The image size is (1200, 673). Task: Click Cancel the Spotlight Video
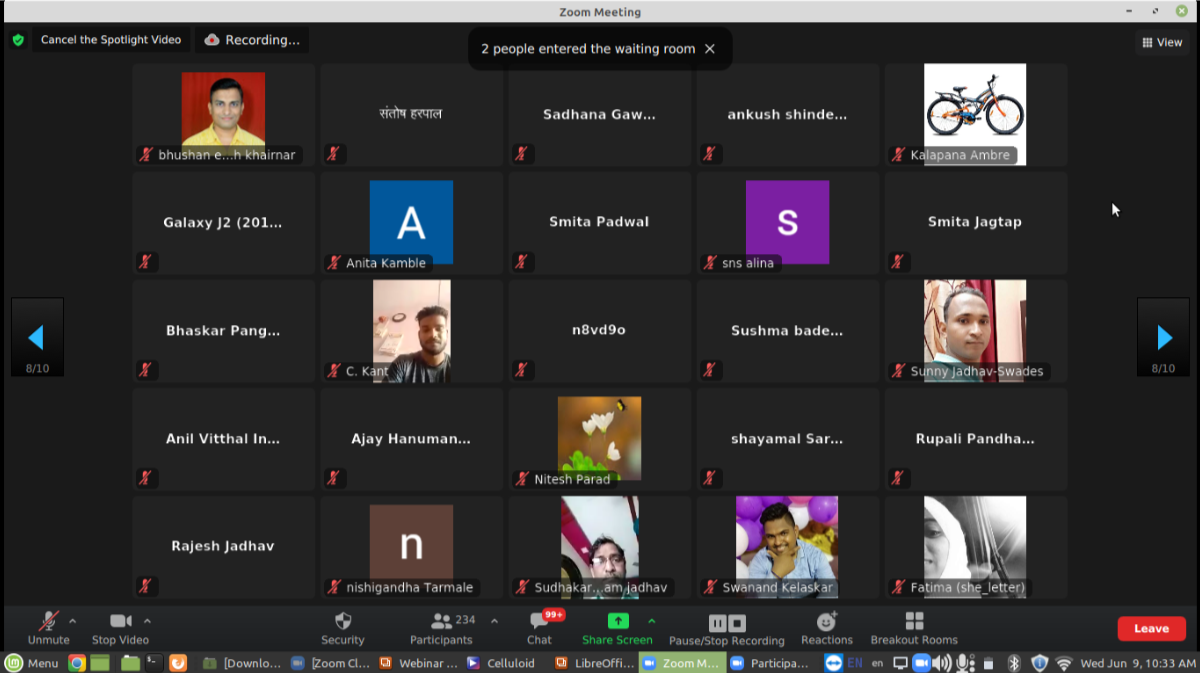coord(110,40)
